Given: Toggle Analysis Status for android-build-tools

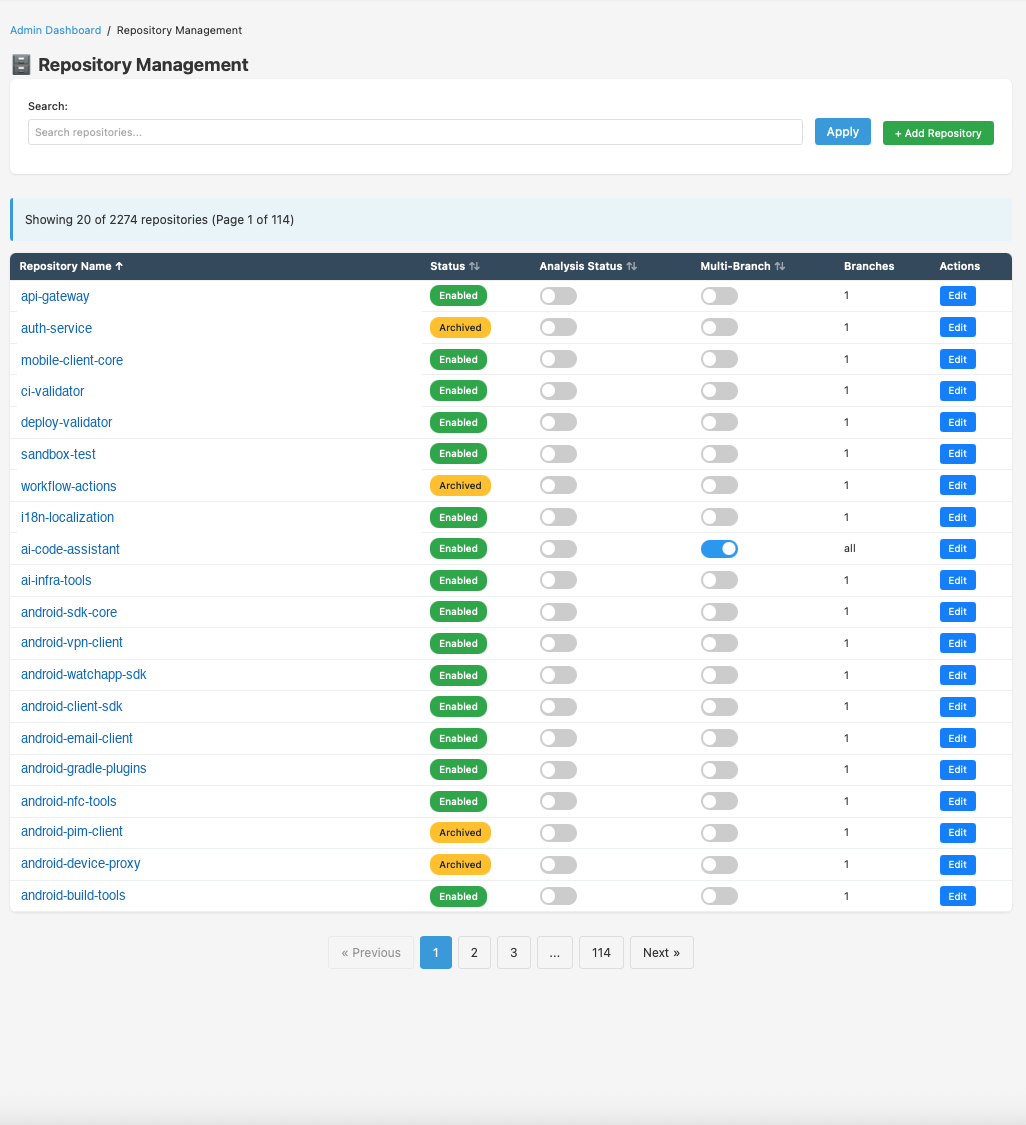Looking at the screenshot, I should click(x=558, y=896).
